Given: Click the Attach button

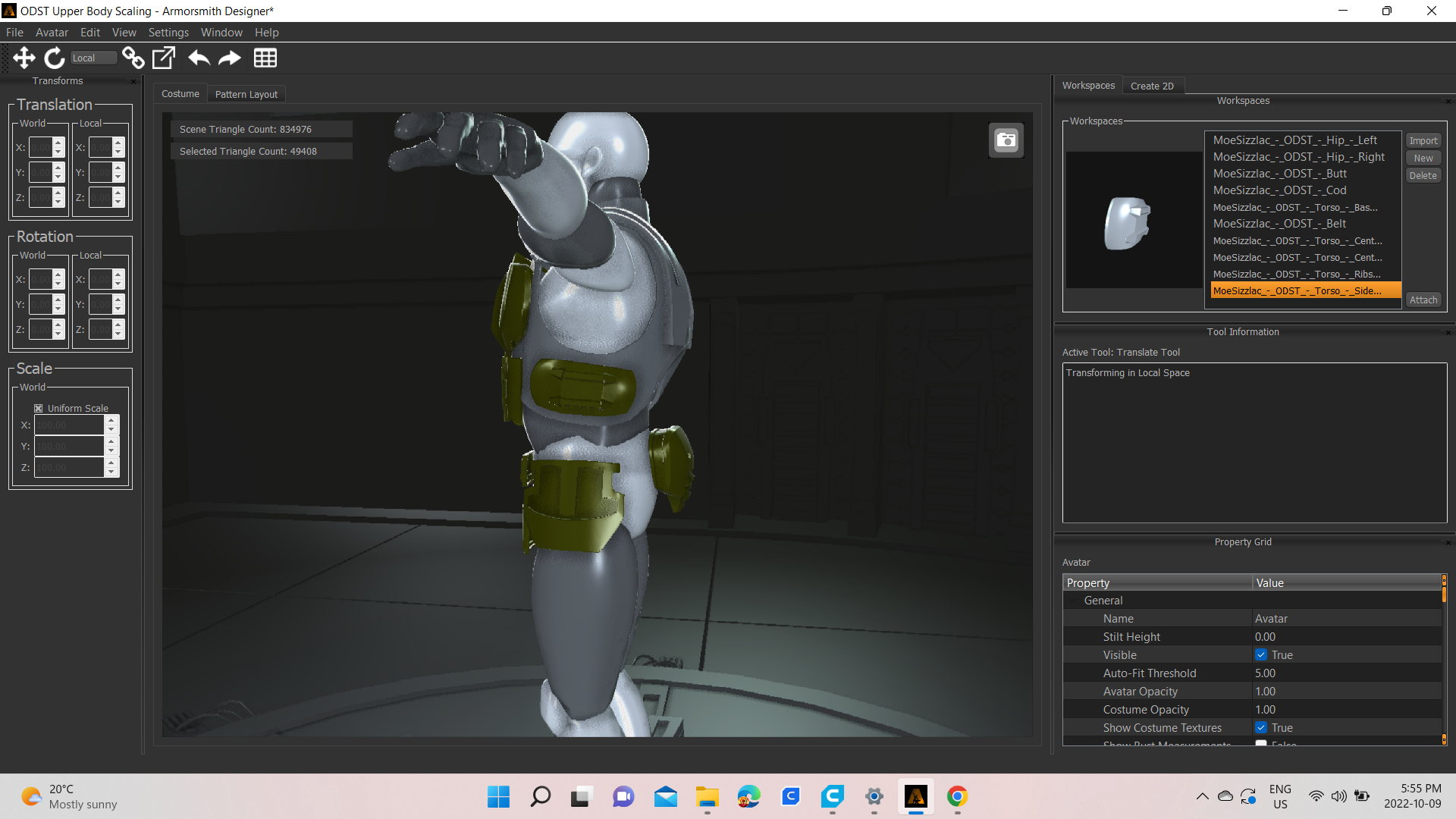Looking at the screenshot, I should click(x=1423, y=300).
